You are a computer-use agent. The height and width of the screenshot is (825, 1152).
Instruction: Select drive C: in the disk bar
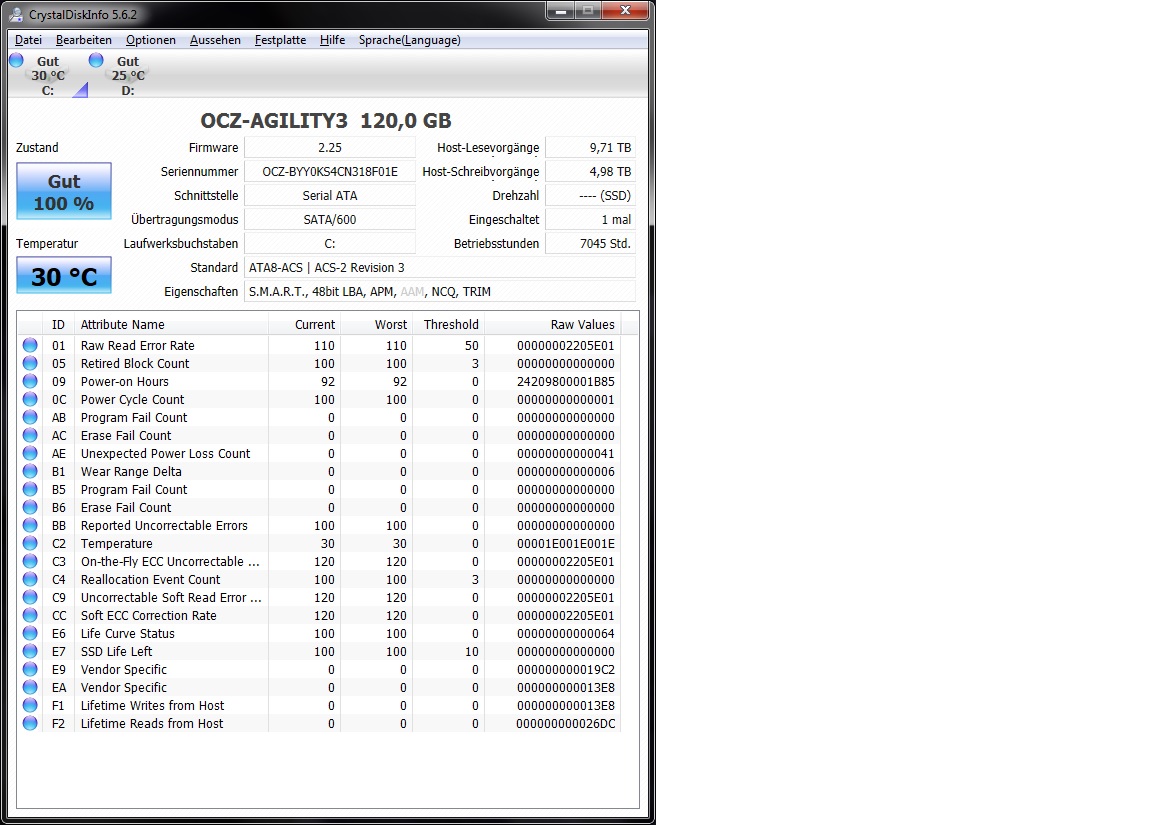[x=48, y=76]
